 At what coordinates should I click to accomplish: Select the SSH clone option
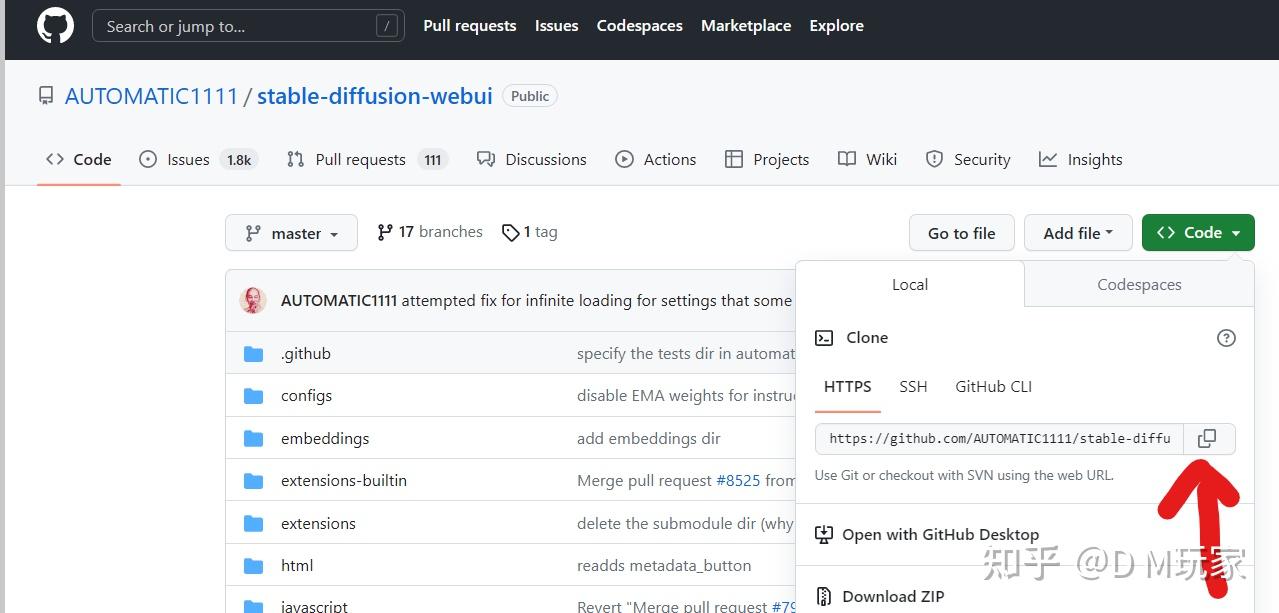point(913,387)
